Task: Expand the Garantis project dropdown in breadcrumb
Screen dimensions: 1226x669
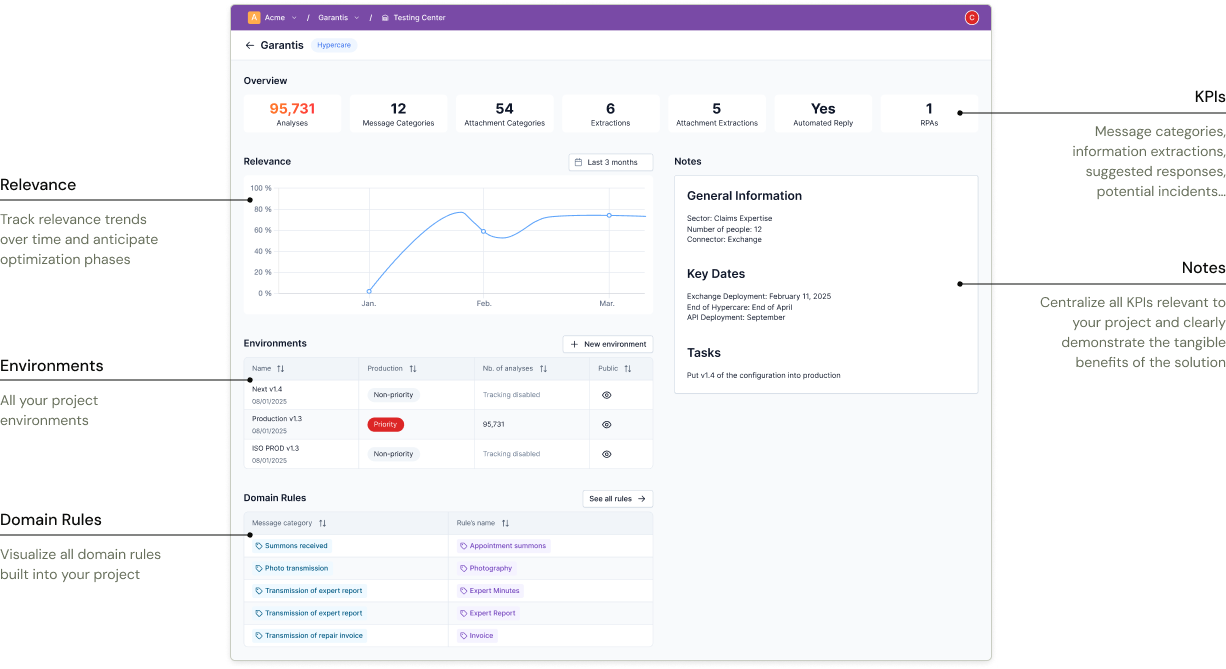Action: pyautogui.click(x=357, y=18)
